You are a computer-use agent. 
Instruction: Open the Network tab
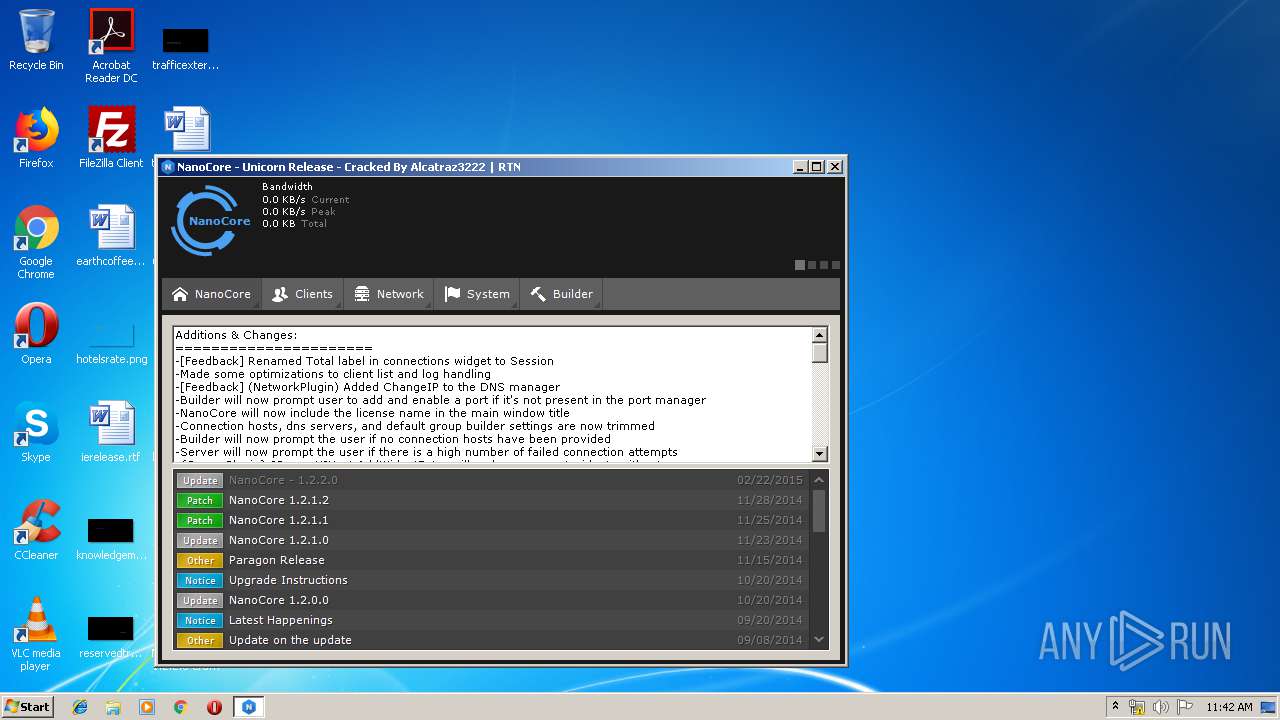tap(389, 294)
